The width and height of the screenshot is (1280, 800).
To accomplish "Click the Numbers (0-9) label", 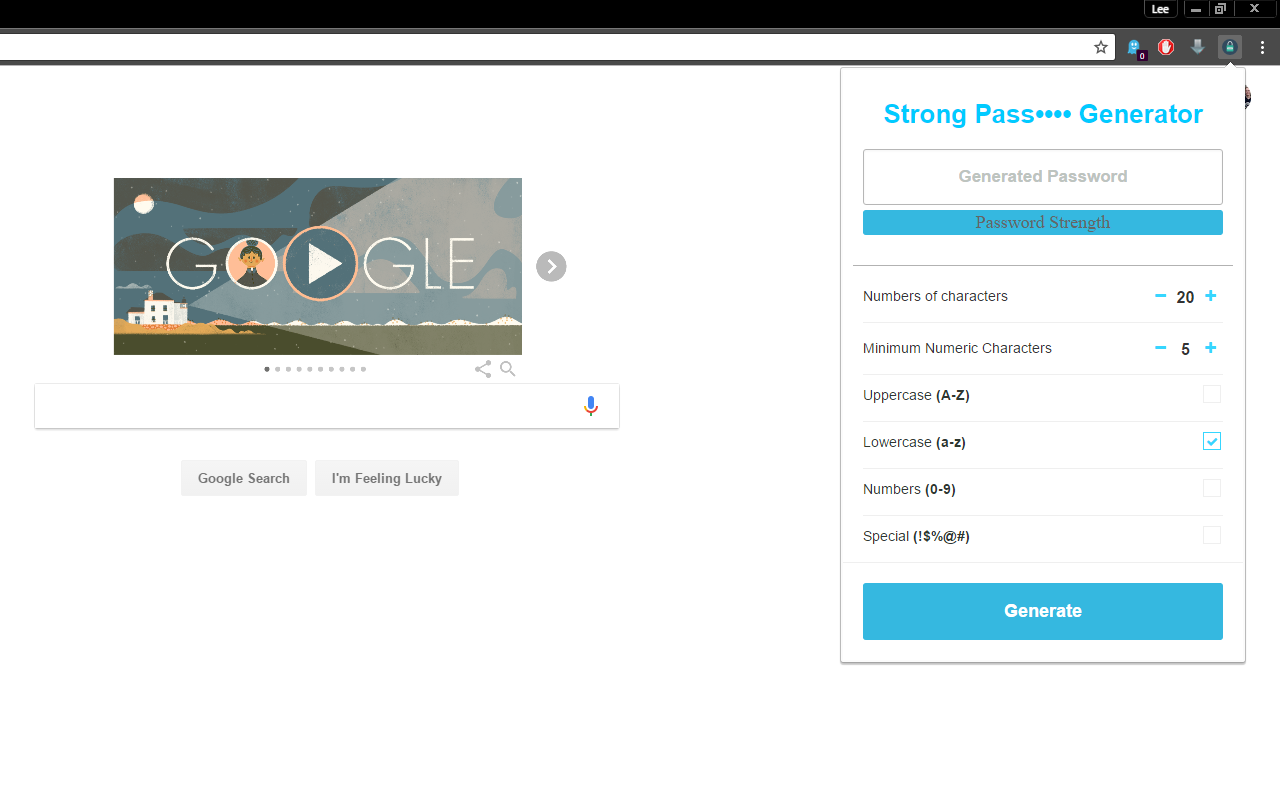I will [909, 489].
